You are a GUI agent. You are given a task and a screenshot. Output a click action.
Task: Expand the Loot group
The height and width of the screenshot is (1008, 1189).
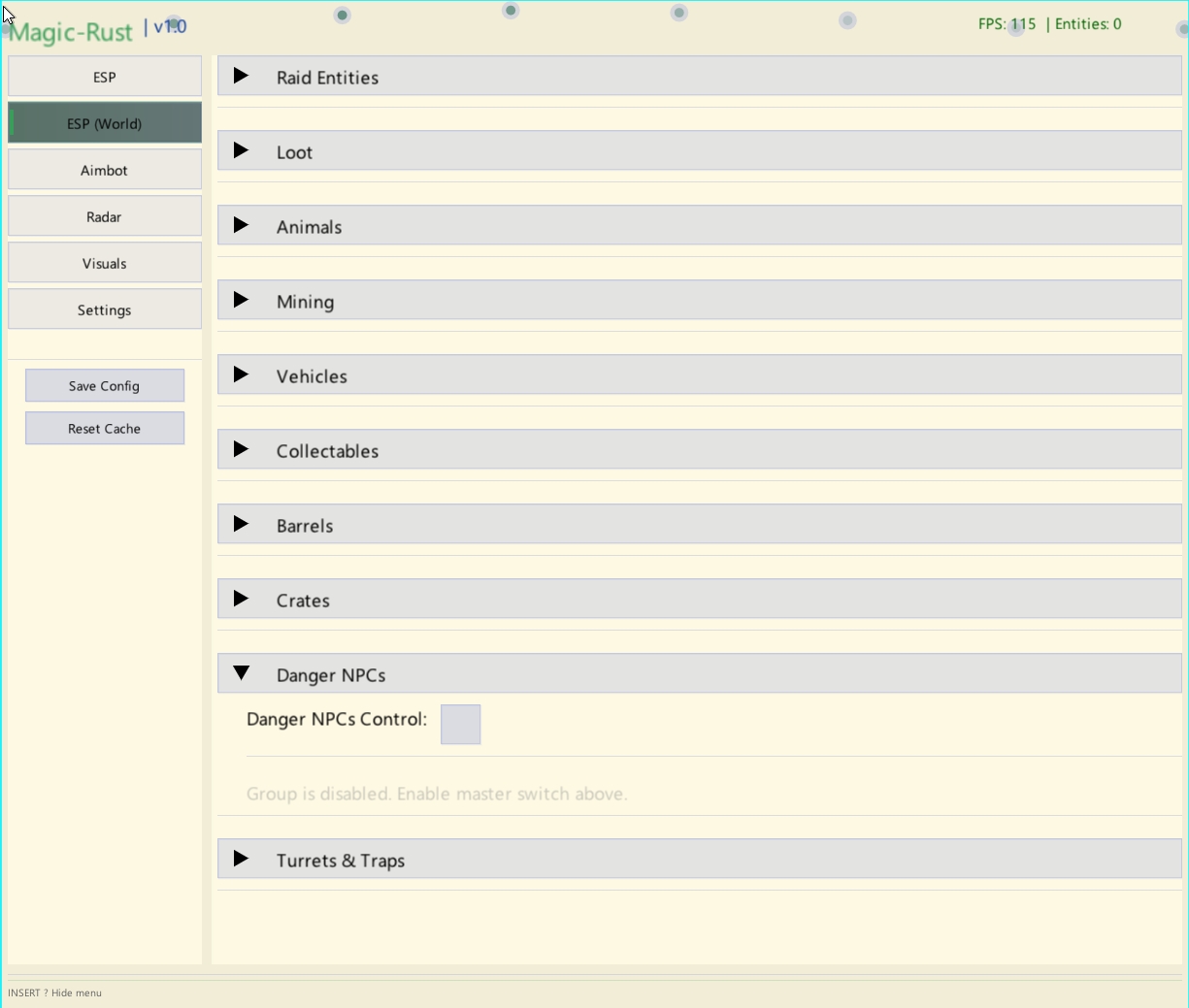(x=242, y=151)
